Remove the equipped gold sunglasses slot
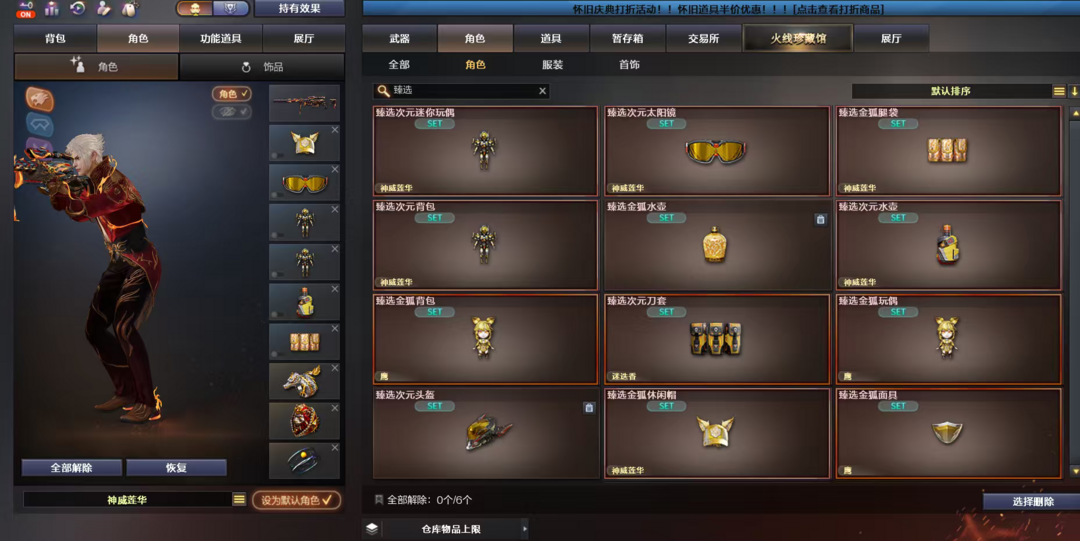Image resolution: width=1080 pixels, height=541 pixels. tap(335, 170)
